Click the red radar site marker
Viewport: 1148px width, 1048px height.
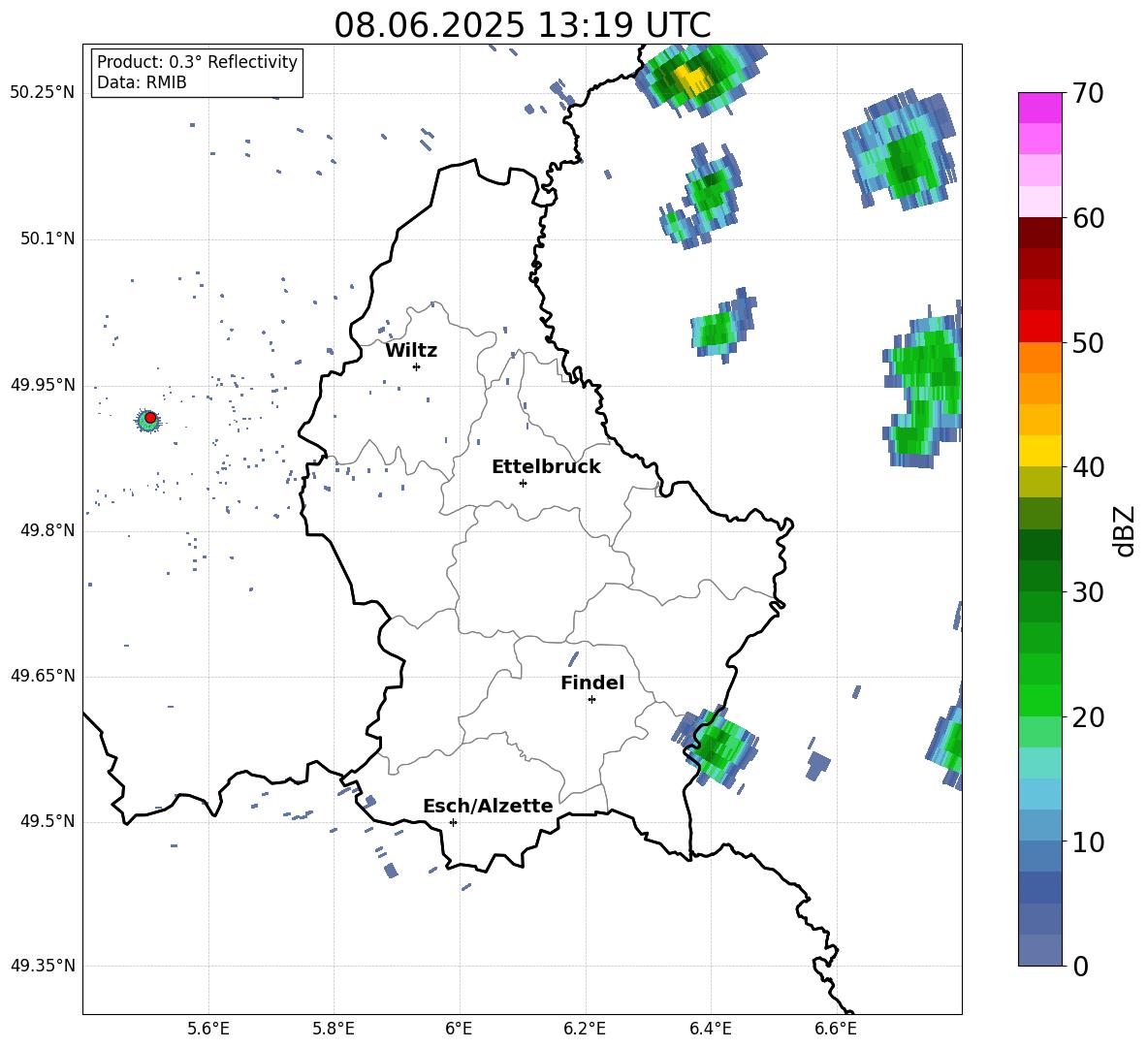(x=149, y=418)
